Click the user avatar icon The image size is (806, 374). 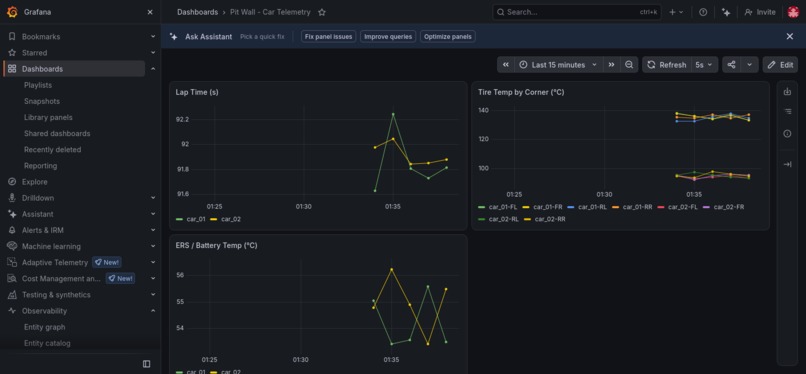793,12
